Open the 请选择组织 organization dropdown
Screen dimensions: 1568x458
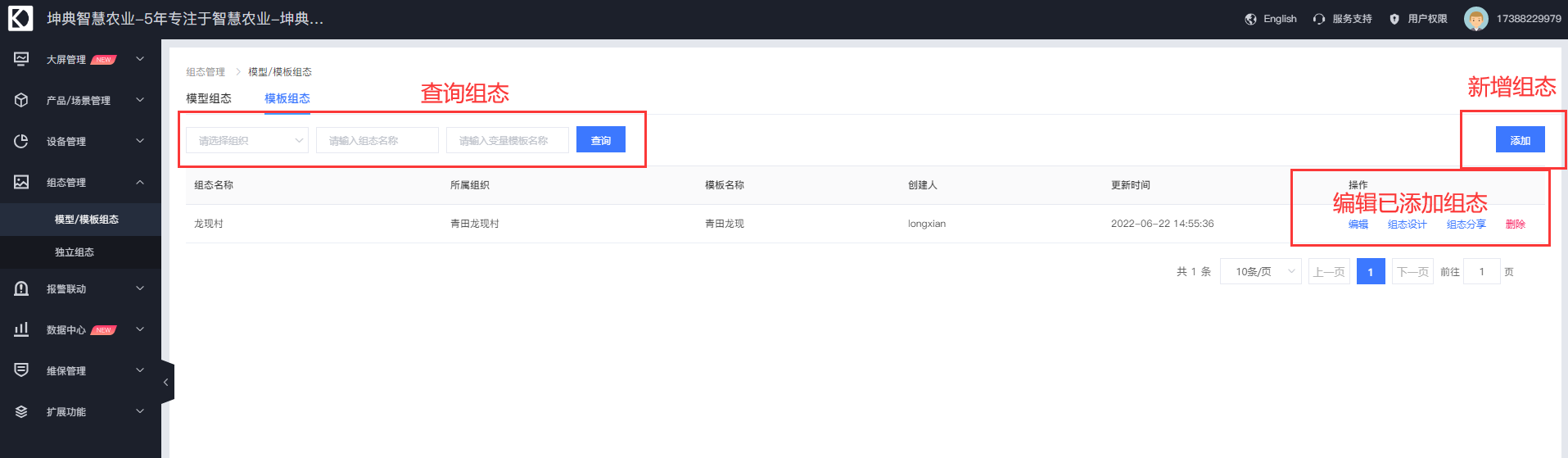pos(247,140)
